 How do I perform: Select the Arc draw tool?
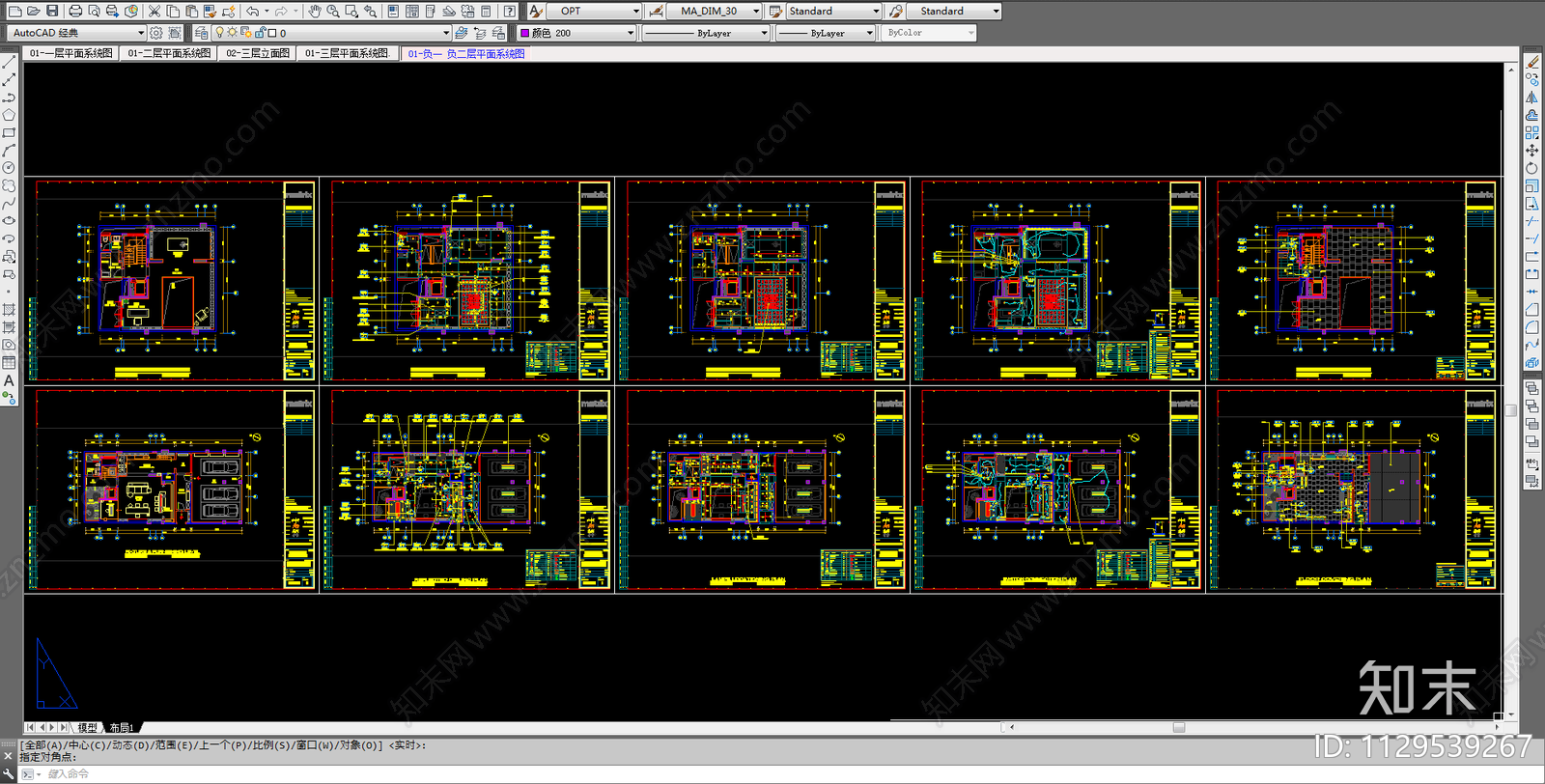click(9, 151)
